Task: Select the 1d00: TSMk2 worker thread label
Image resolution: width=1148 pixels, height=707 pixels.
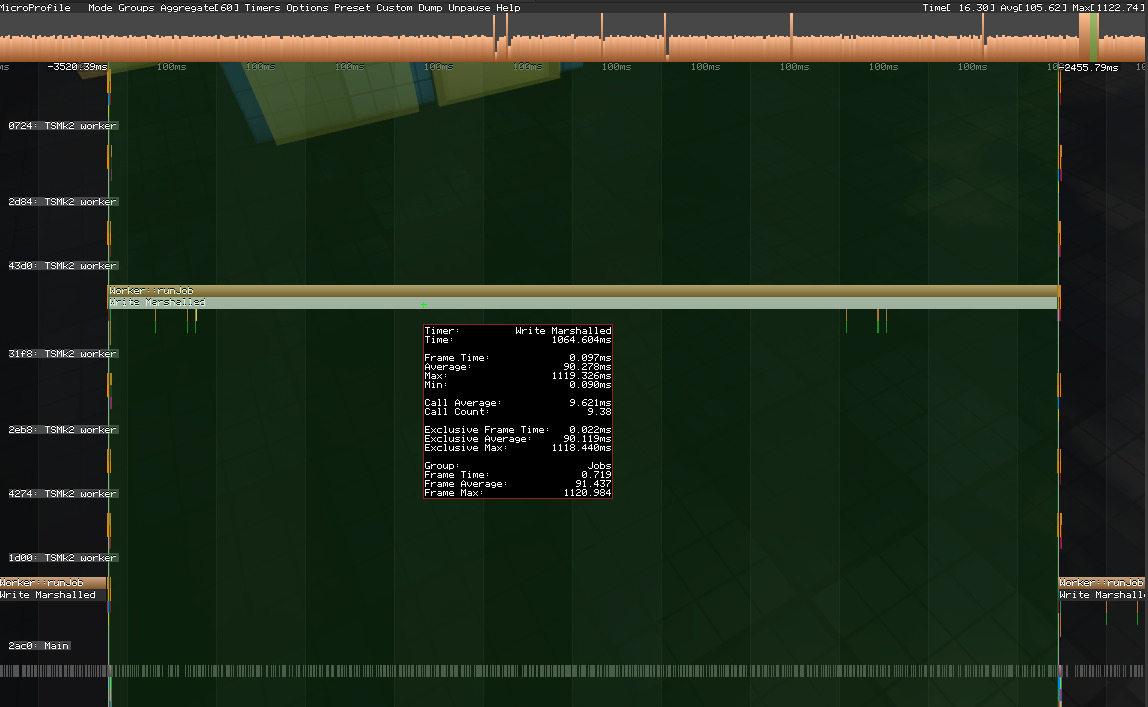Action: [63, 558]
